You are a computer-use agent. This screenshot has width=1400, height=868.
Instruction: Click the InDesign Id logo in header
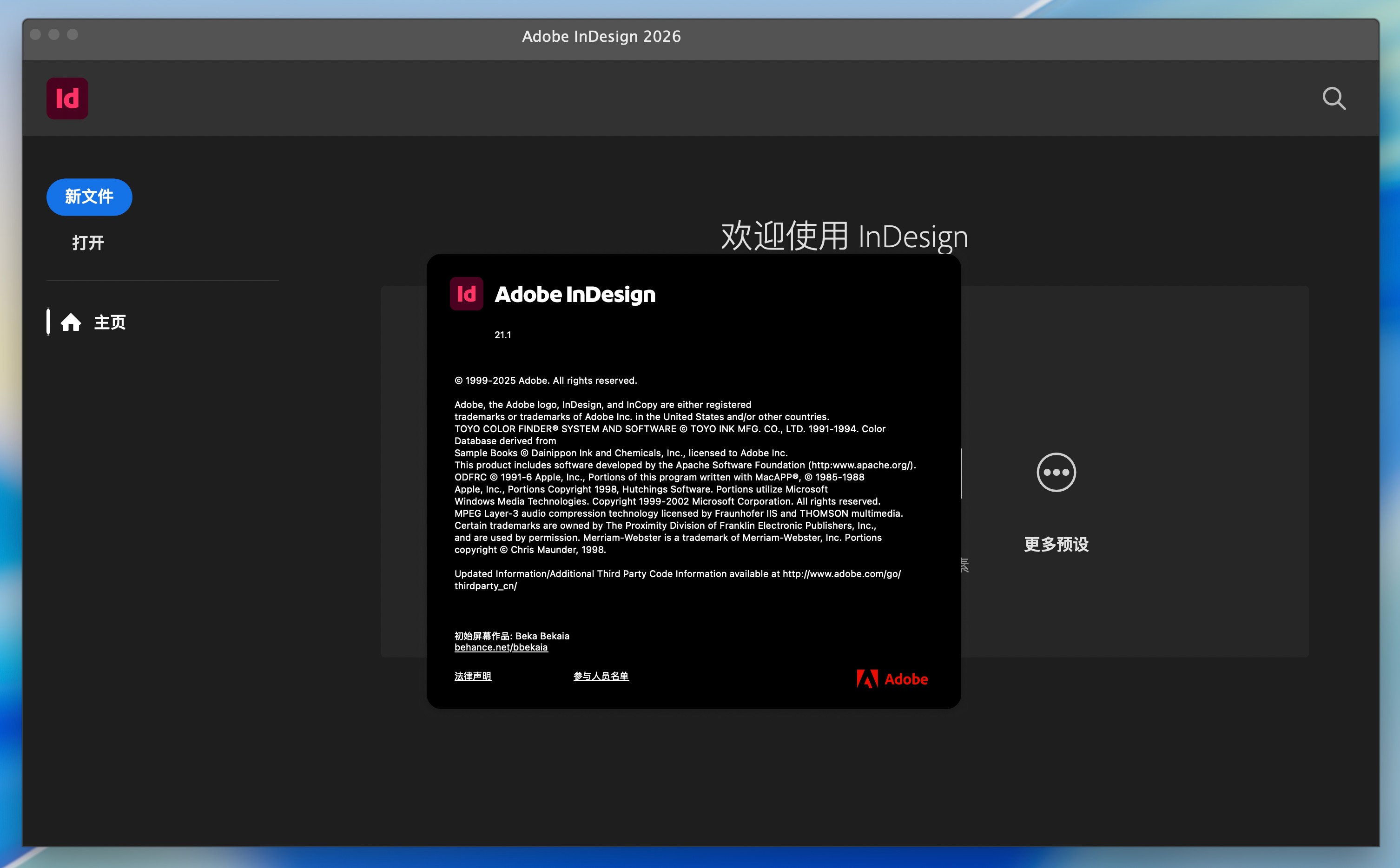tap(67, 98)
